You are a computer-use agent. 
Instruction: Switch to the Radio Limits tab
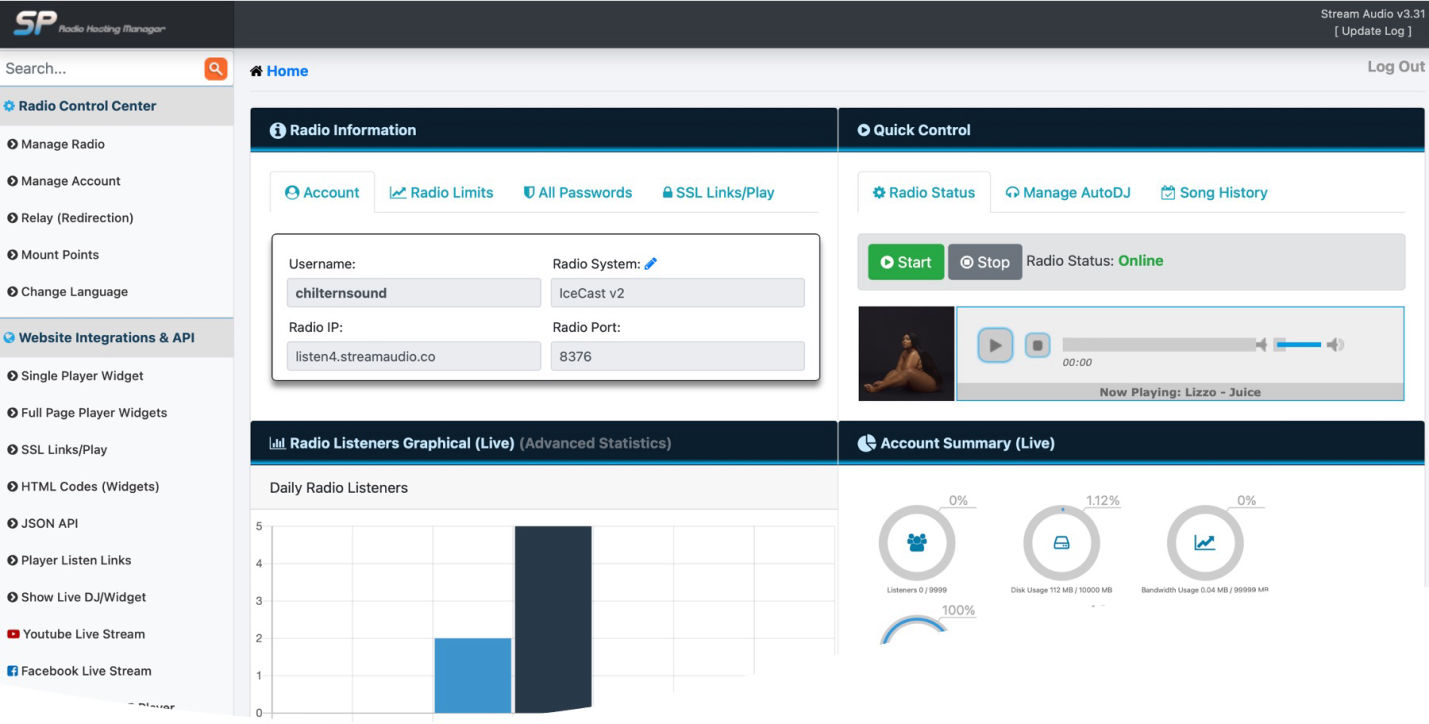[x=441, y=192]
